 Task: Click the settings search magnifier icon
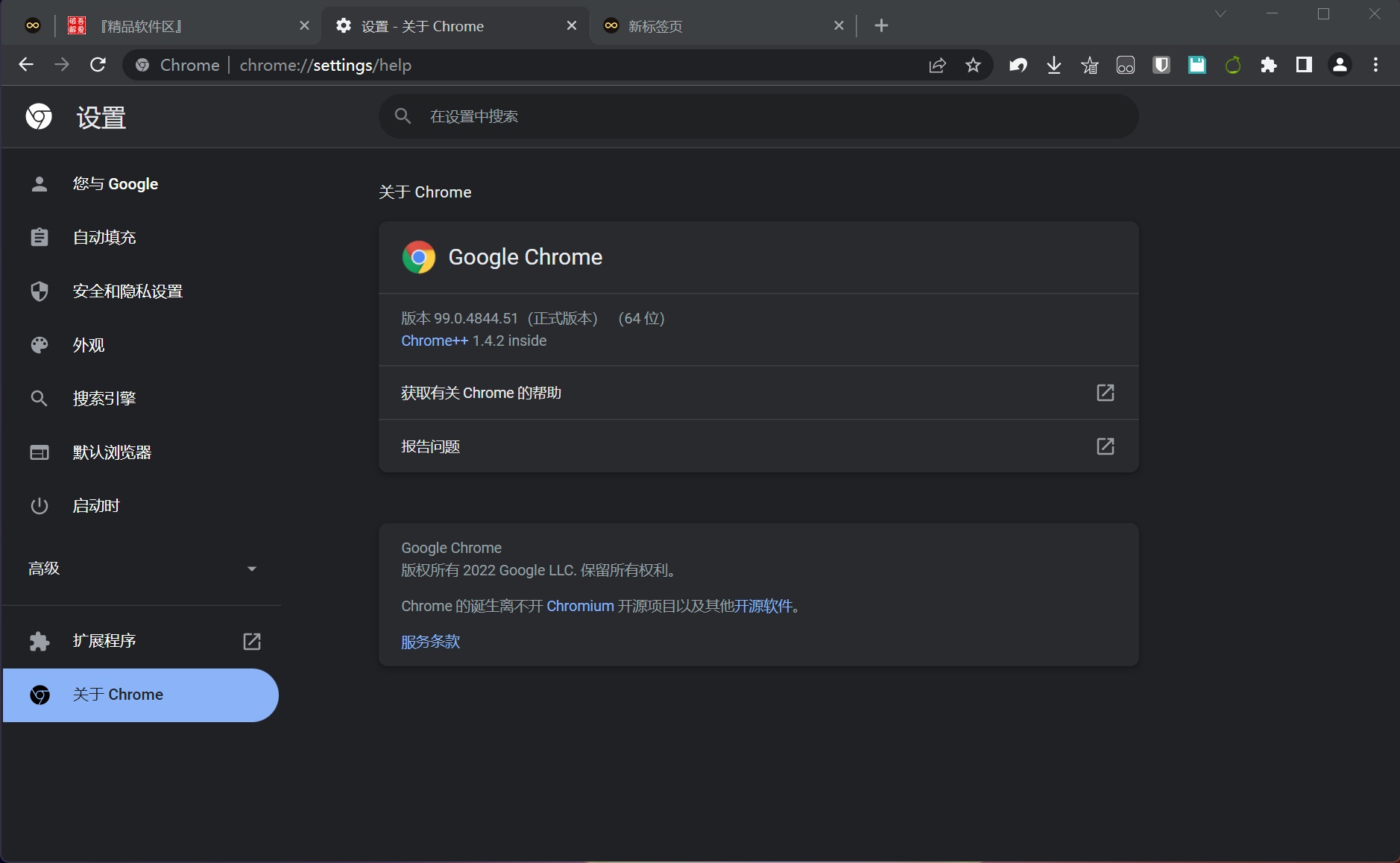(x=403, y=116)
